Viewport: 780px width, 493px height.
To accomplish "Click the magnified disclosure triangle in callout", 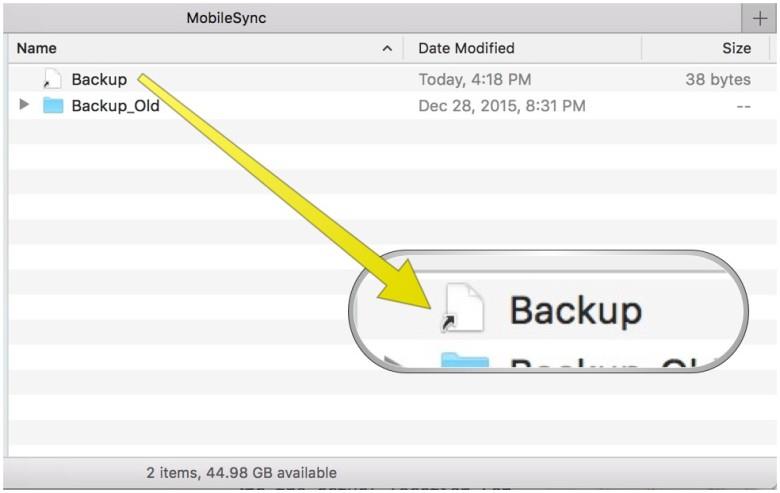I will (394, 363).
